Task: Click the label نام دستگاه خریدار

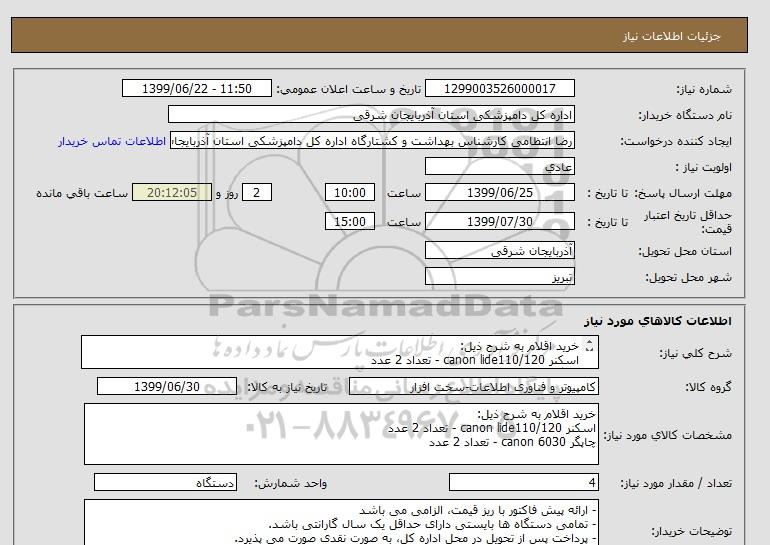Action: [685, 115]
